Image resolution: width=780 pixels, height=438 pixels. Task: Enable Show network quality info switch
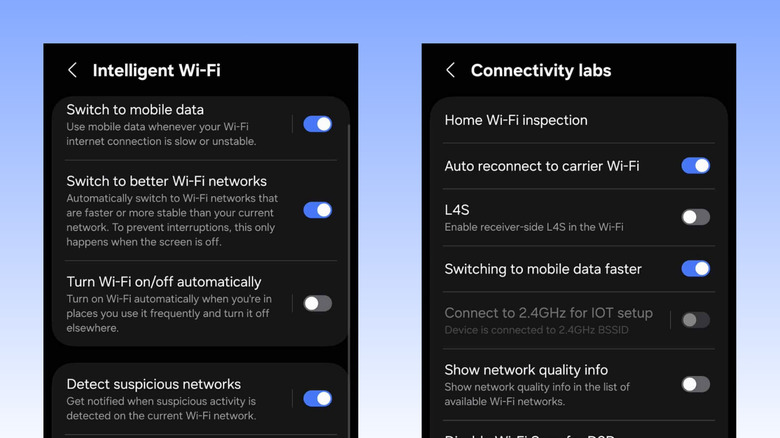[x=695, y=384]
